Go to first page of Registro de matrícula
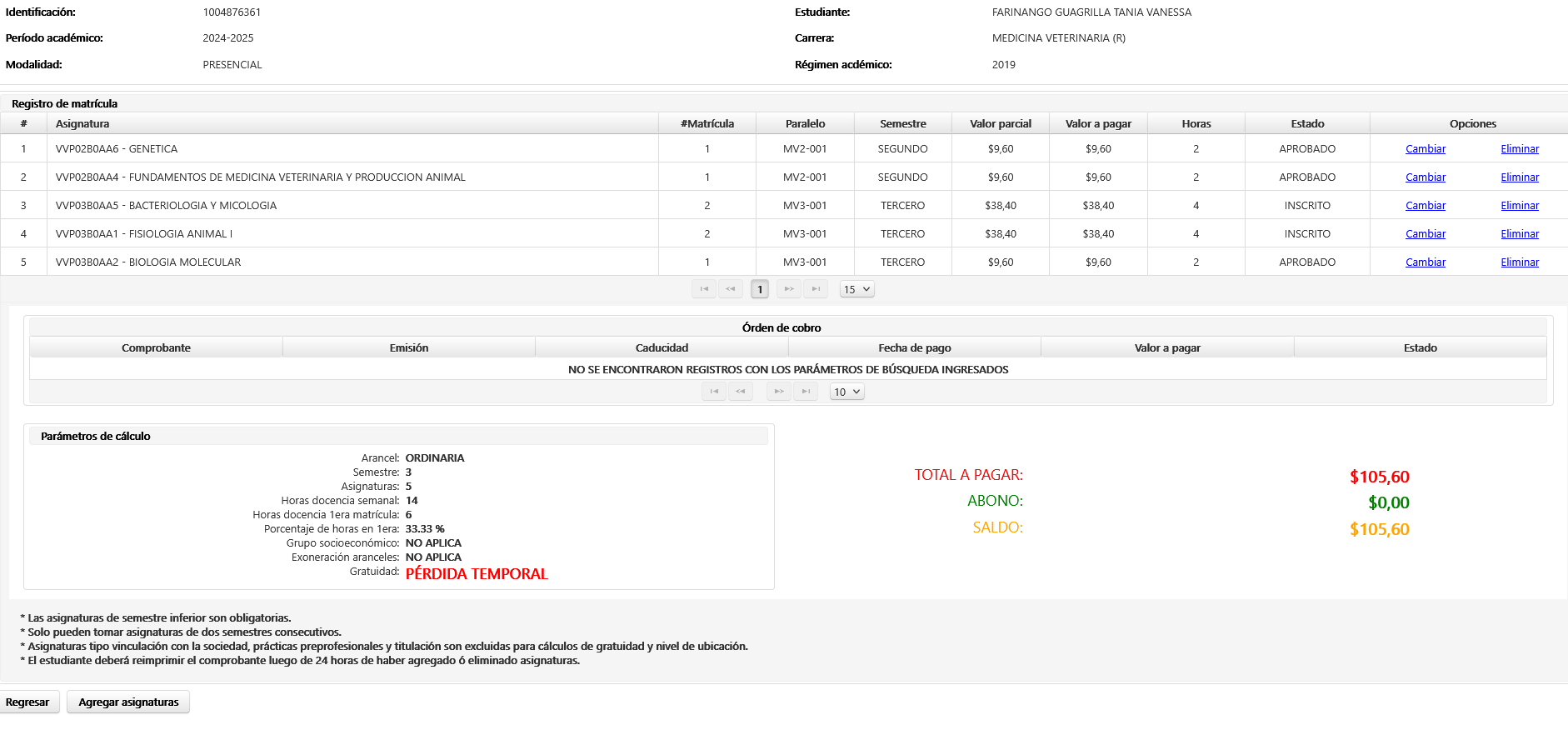The width and height of the screenshot is (1568, 730). coord(704,289)
